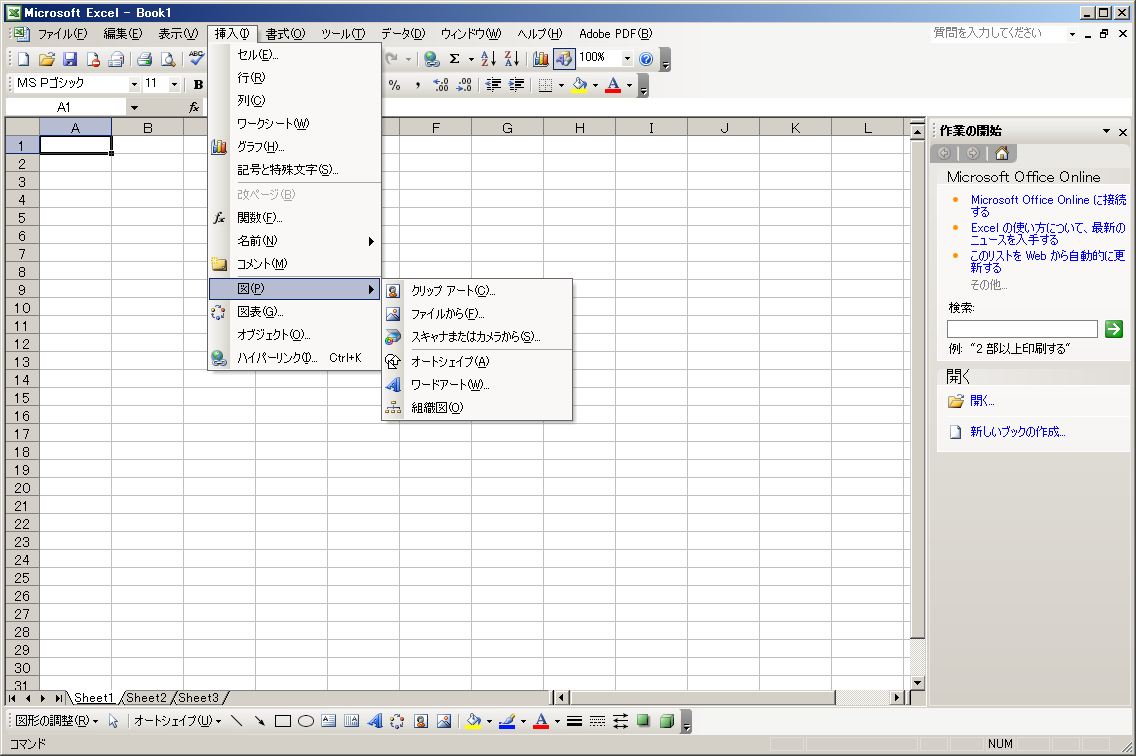Click the 検索 search input field
Viewport: 1136px width, 756px height.
pos(1021,329)
